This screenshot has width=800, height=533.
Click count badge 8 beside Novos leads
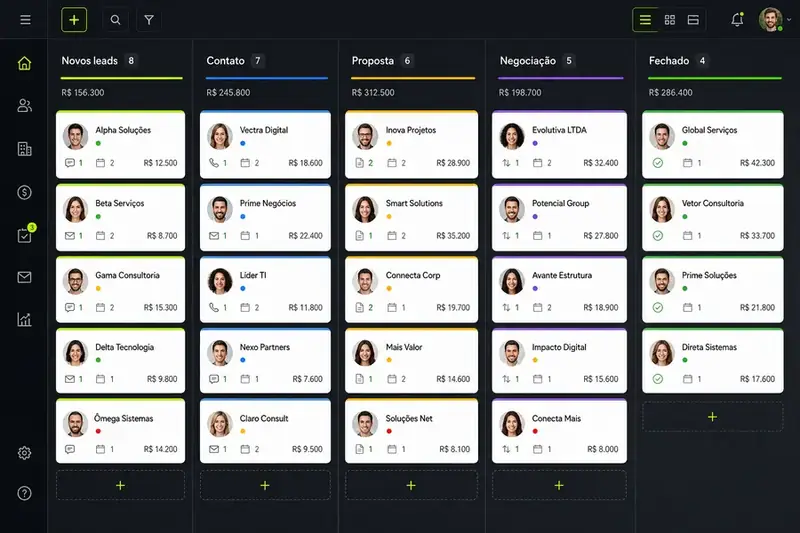click(131, 61)
